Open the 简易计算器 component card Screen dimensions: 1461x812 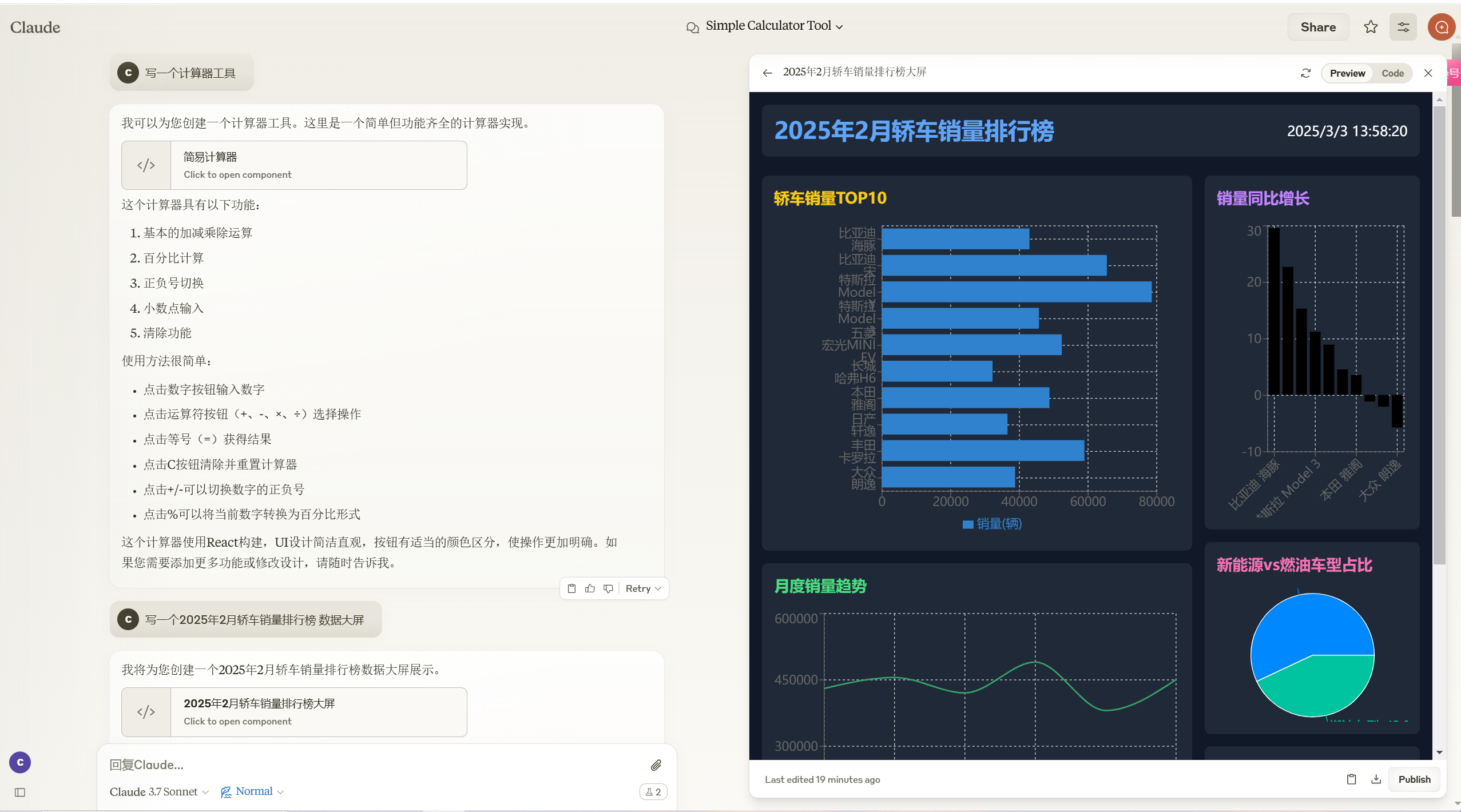(x=294, y=165)
